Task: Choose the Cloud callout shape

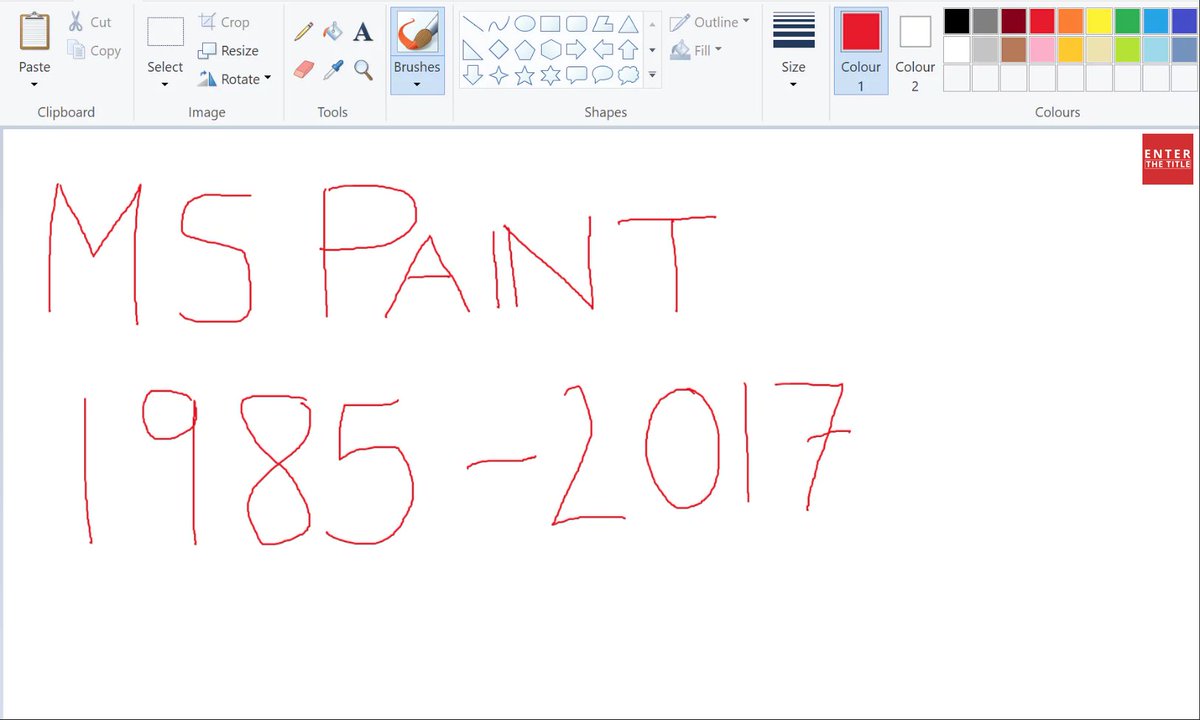Action: 628,75
